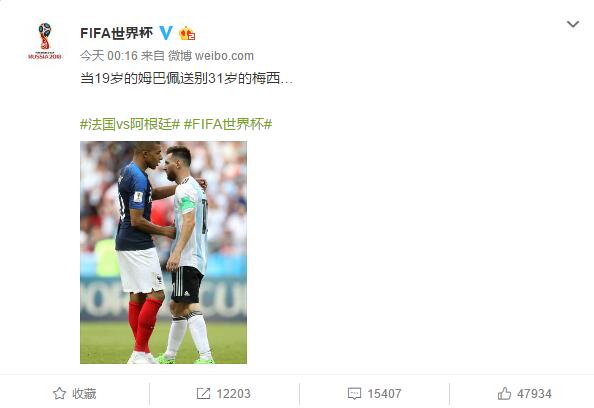The width and height of the screenshot is (594, 408).
Task: Open the 微博 weibo.com source link
Action: [211, 56]
